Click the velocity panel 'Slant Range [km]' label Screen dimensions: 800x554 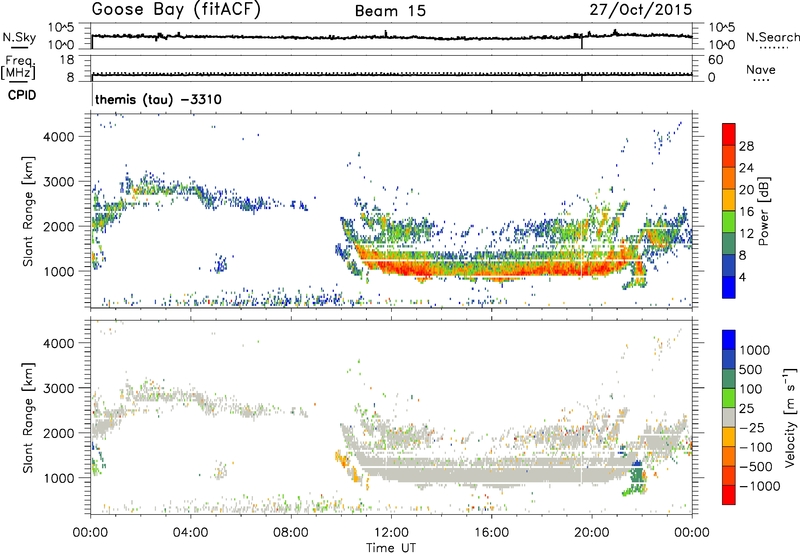(28, 417)
